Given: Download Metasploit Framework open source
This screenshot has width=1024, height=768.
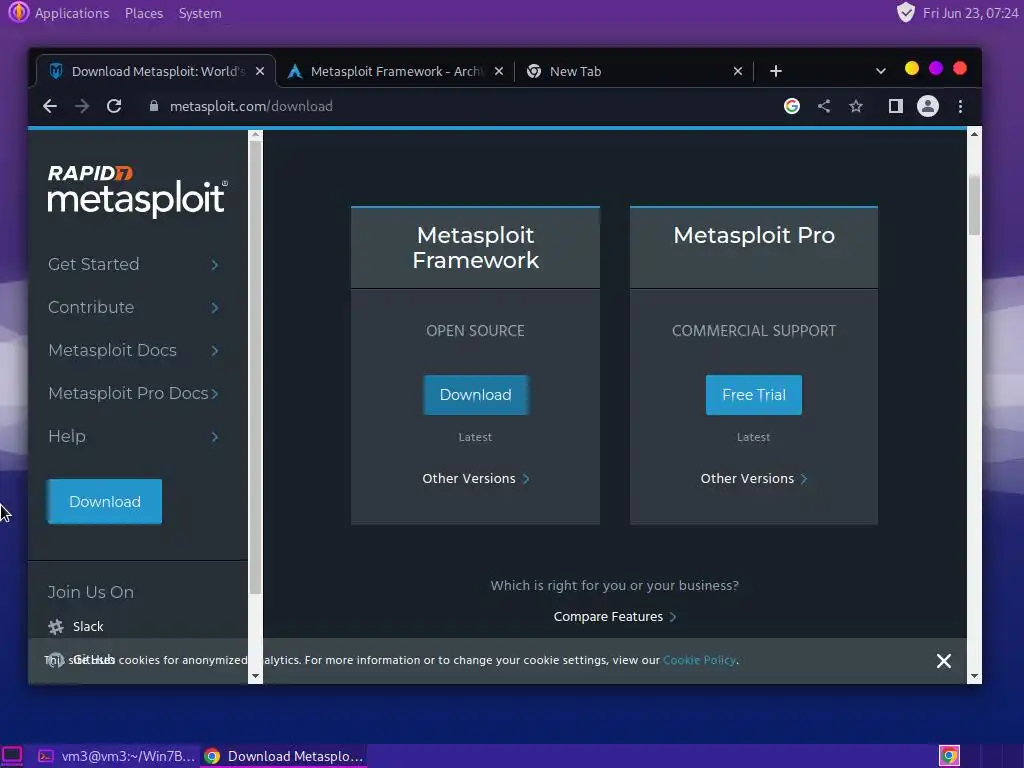Looking at the screenshot, I should tap(475, 394).
